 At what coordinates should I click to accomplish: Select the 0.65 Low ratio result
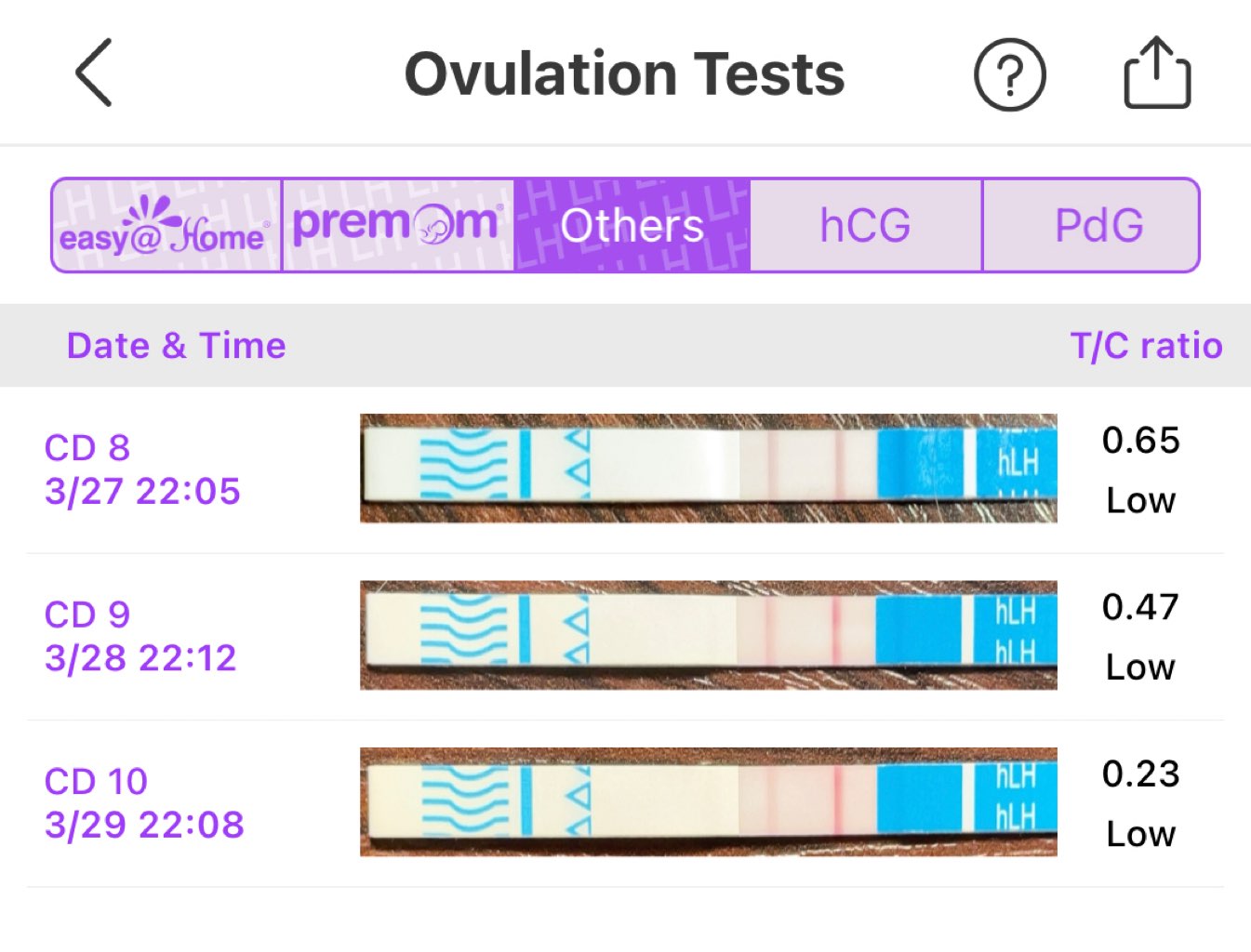click(1141, 469)
